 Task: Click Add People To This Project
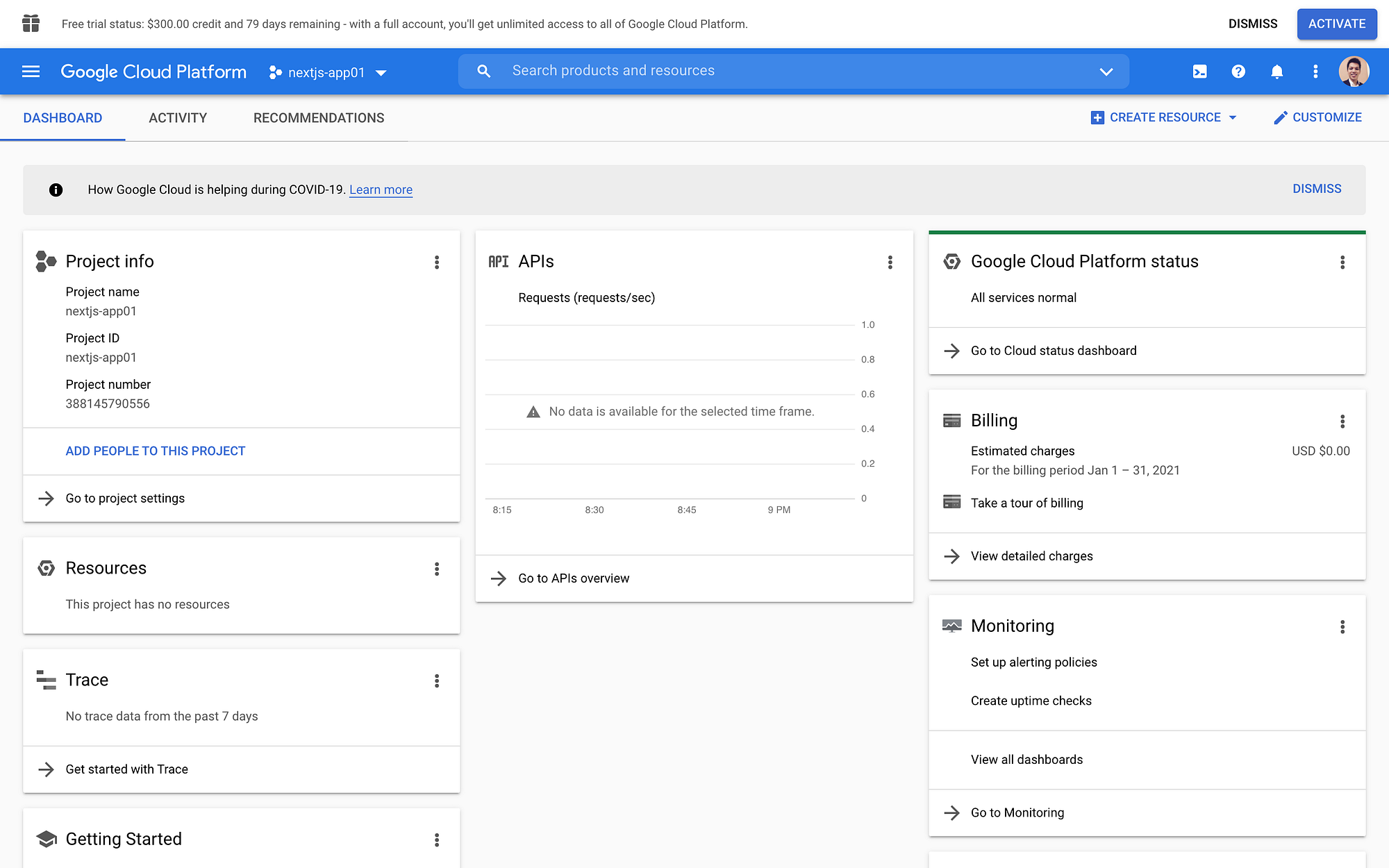[155, 451]
